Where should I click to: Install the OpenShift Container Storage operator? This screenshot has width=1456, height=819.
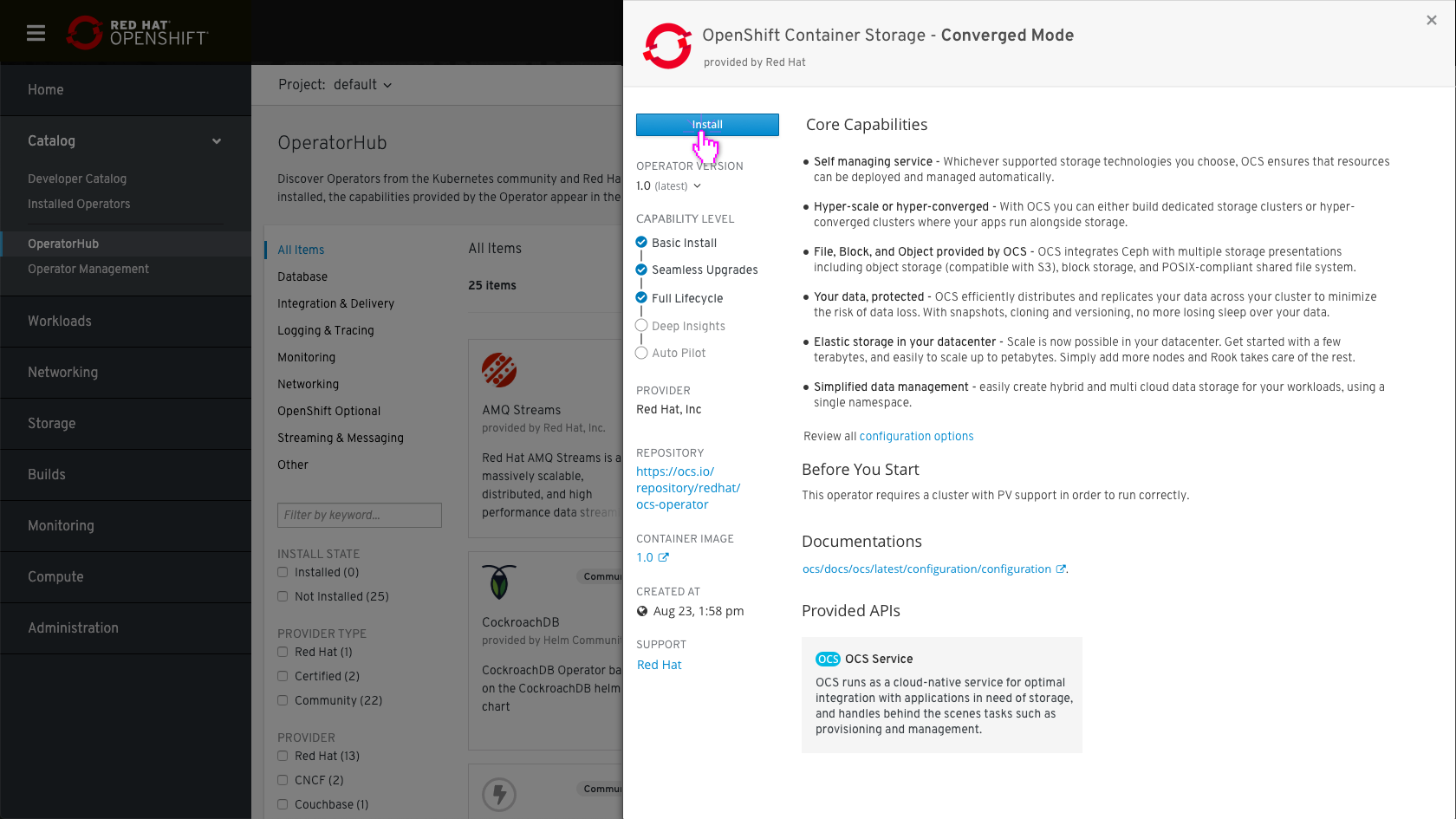707,125
